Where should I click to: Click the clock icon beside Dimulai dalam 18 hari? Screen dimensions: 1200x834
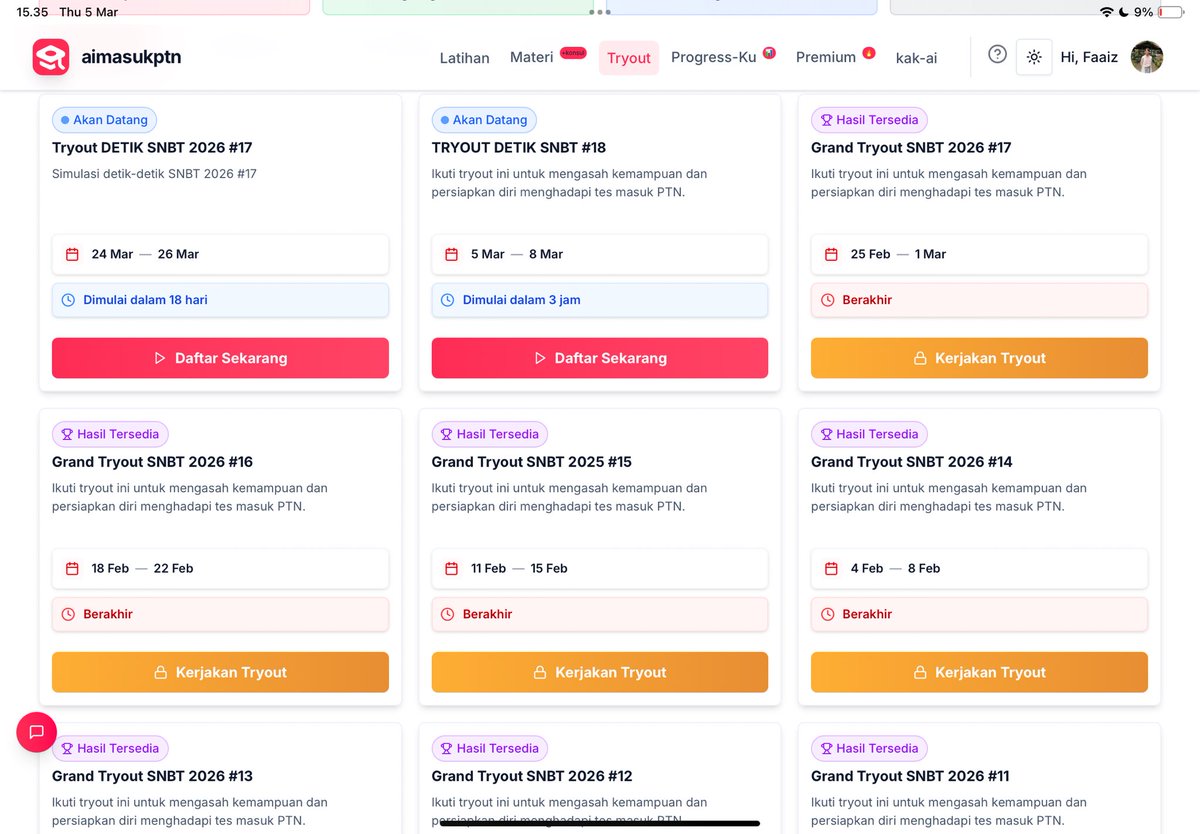[68, 300]
